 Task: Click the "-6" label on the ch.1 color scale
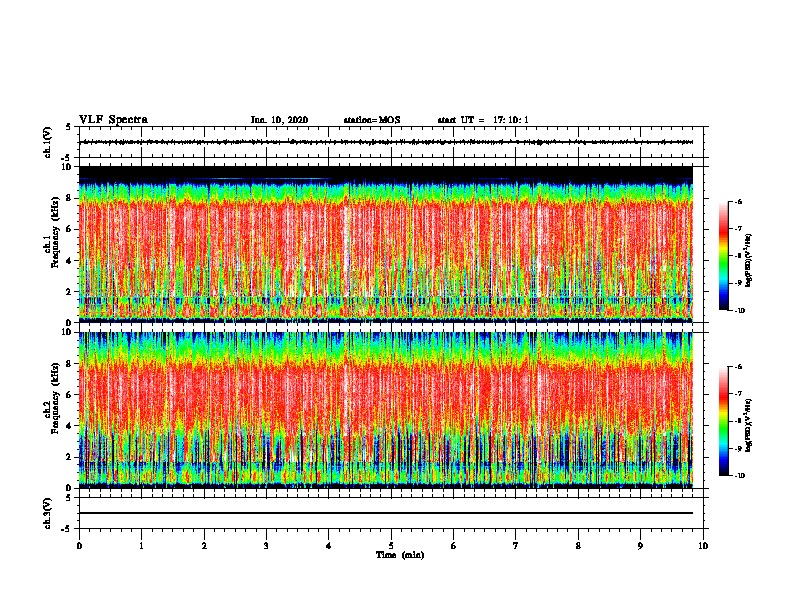[x=738, y=202]
